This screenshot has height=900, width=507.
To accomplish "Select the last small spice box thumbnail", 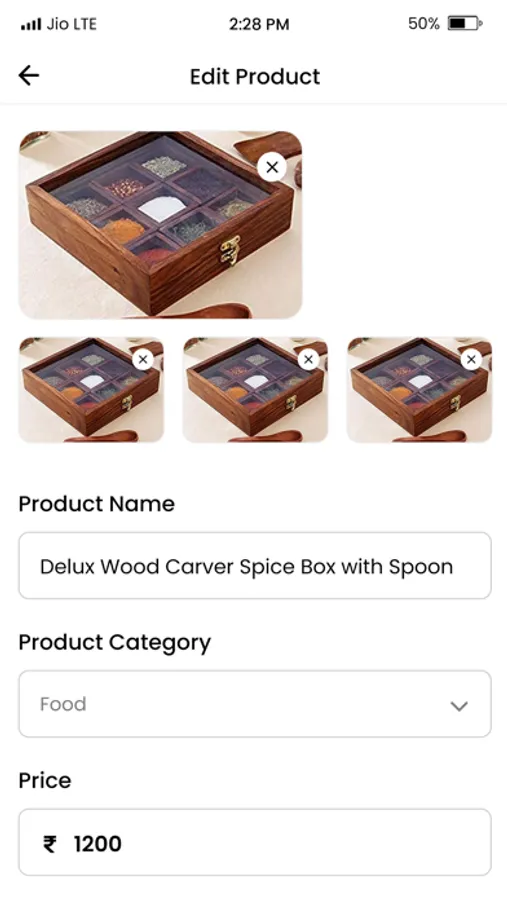I will pos(420,390).
